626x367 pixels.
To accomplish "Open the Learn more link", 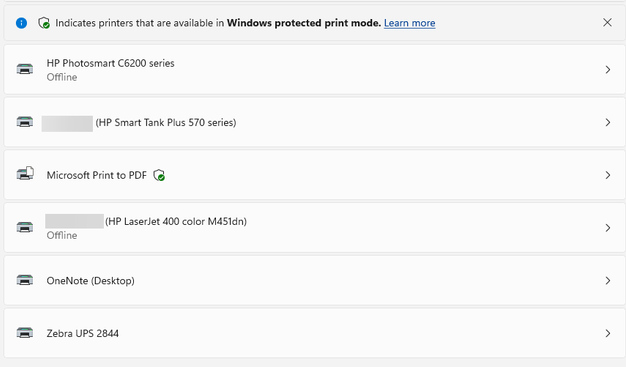I will 410,23.
